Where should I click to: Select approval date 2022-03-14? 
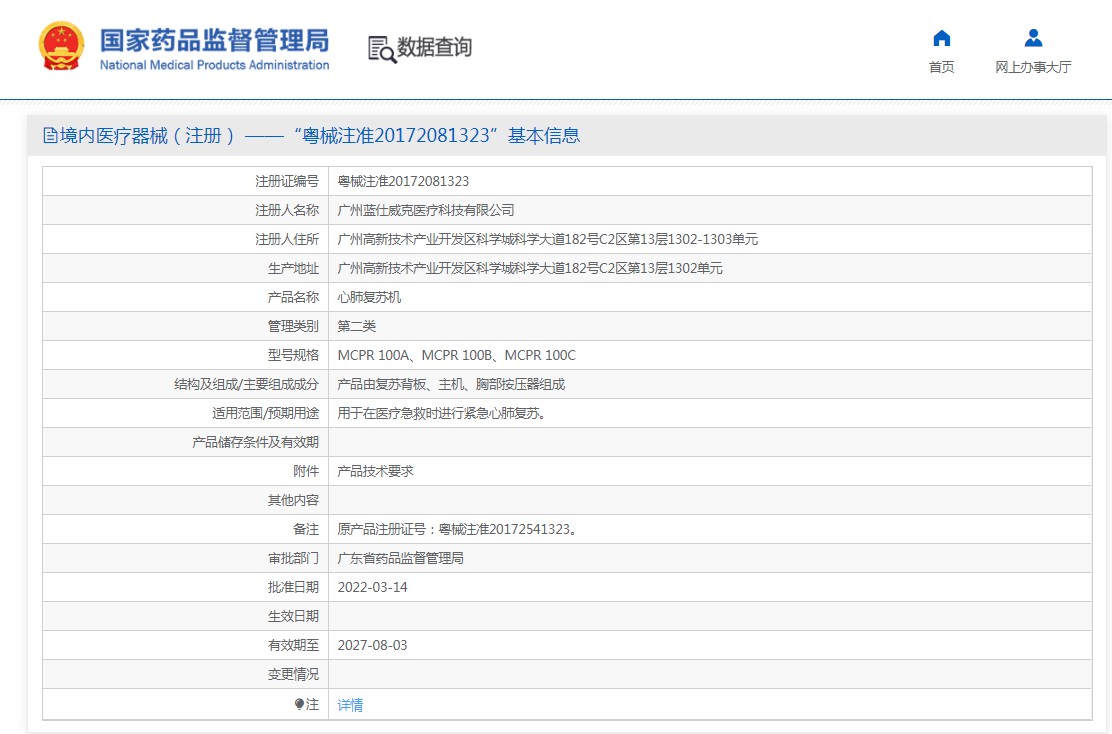pos(372,587)
